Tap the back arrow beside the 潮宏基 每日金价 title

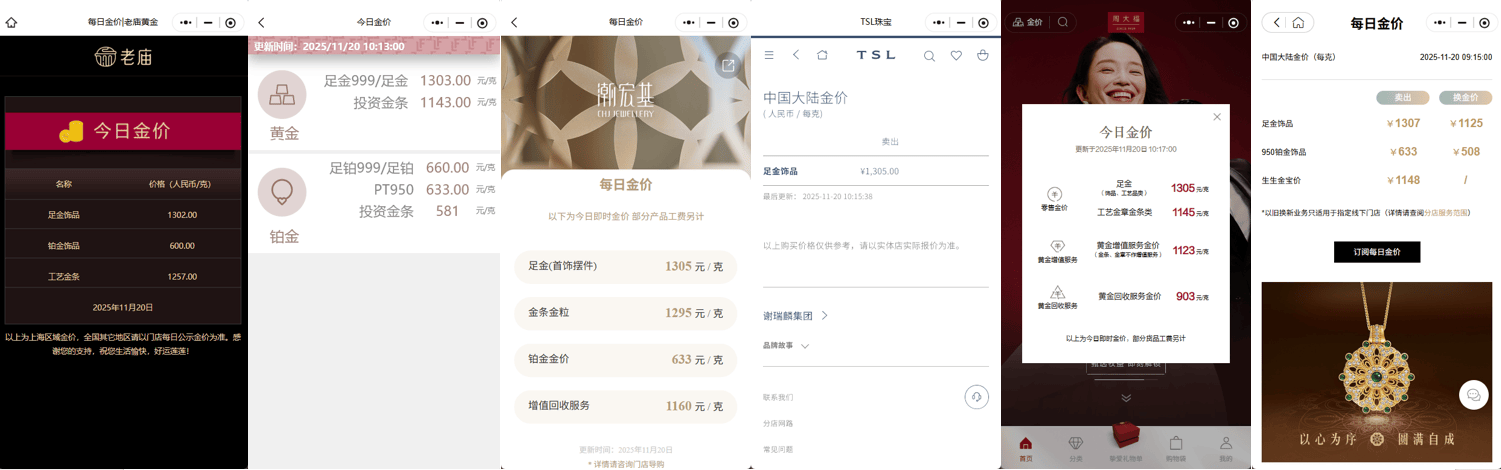click(514, 22)
